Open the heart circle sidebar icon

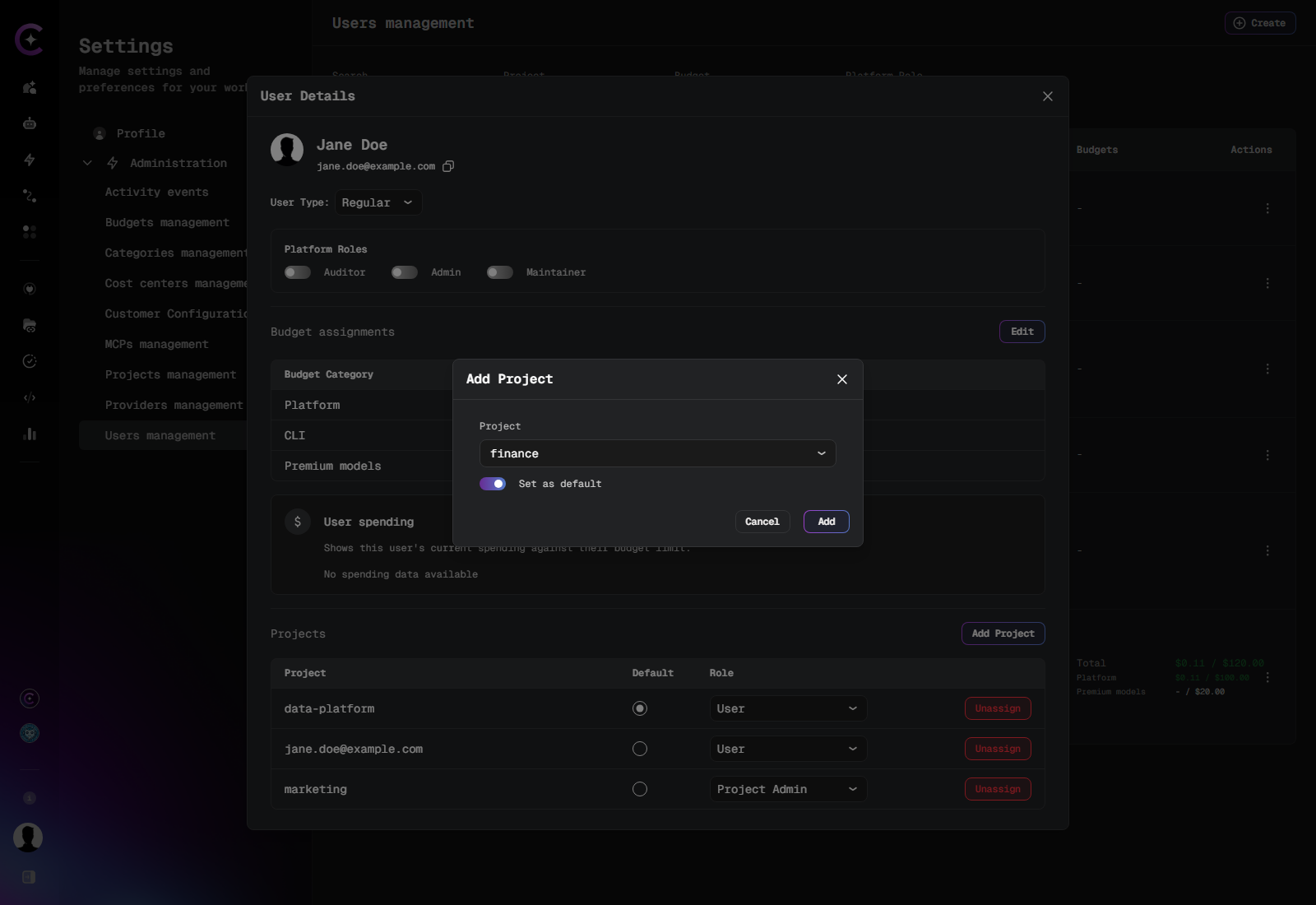click(x=30, y=289)
